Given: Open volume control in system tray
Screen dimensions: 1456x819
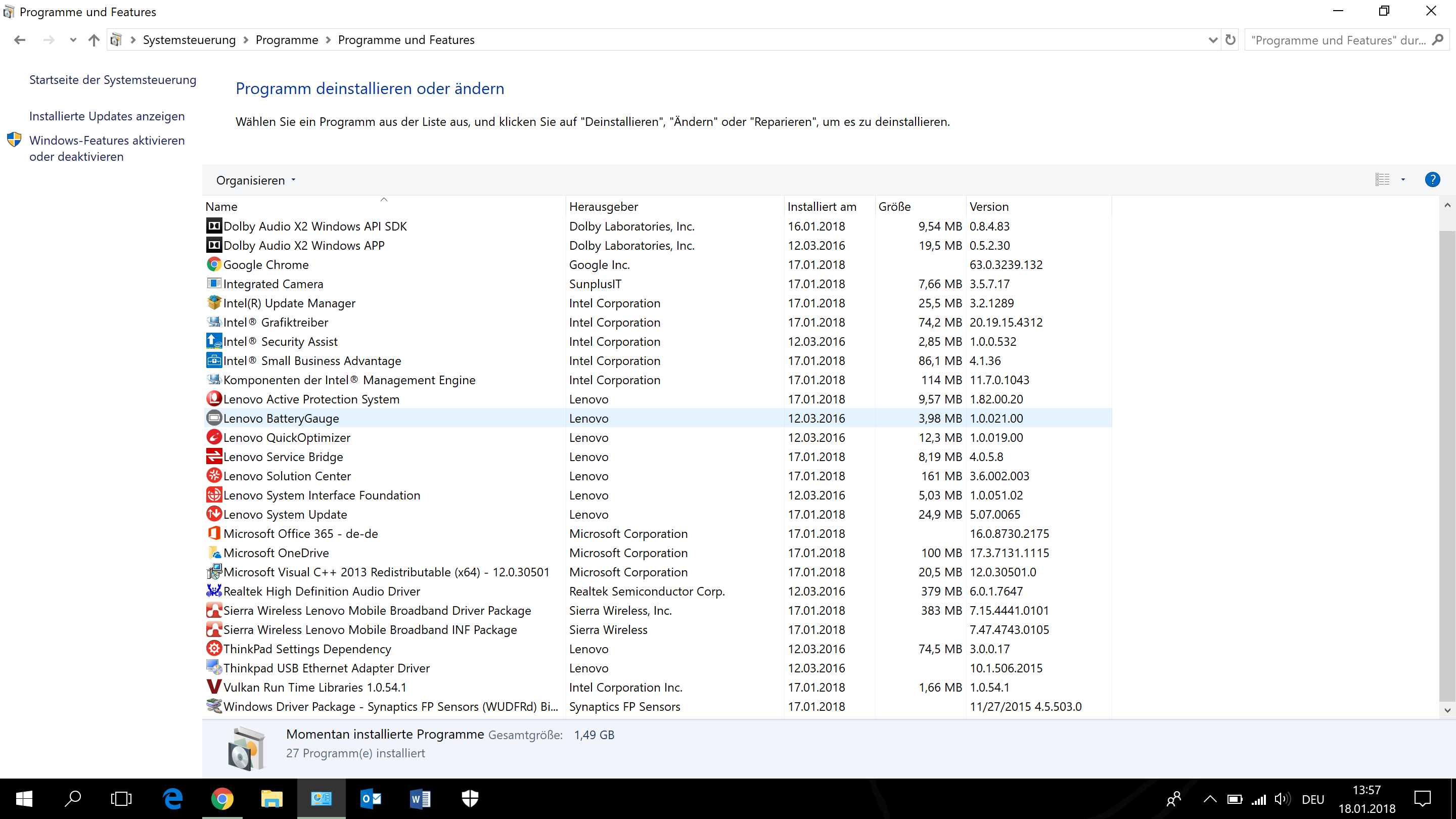Looking at the screenshot, I should click(1282, 799).
